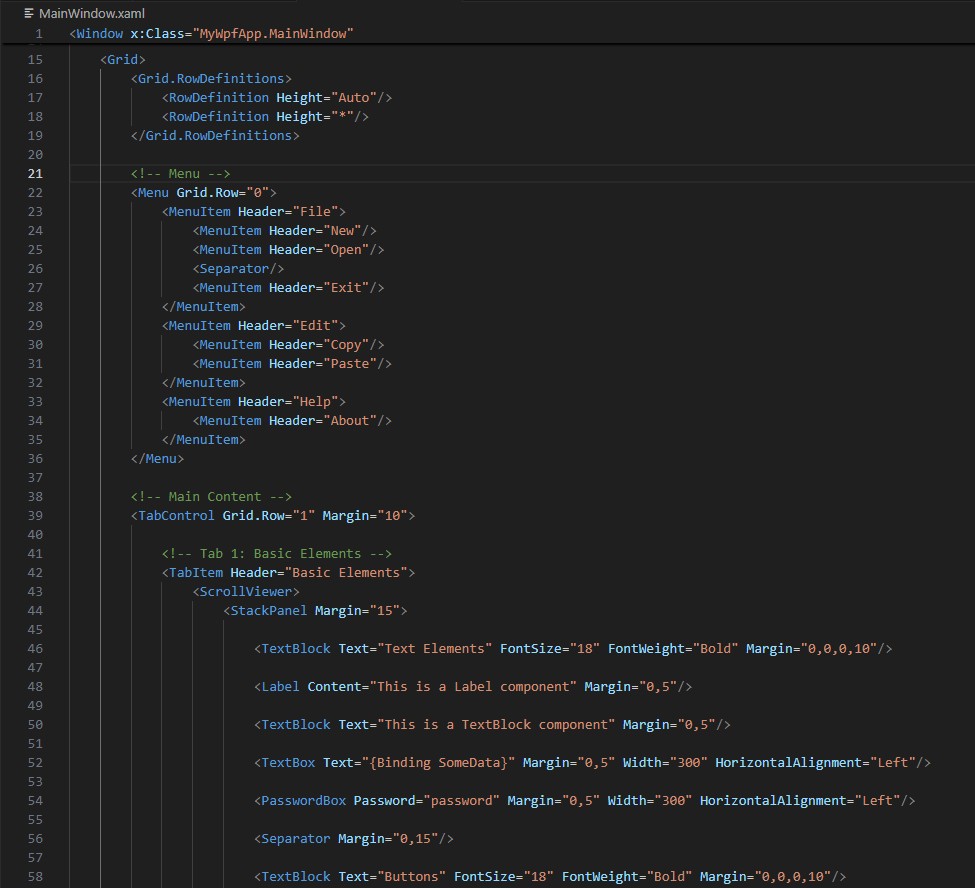This screenshot has height=888, width=975.
Task: Click the ScrollViewer tag
Action: click(x=246, y=591)
